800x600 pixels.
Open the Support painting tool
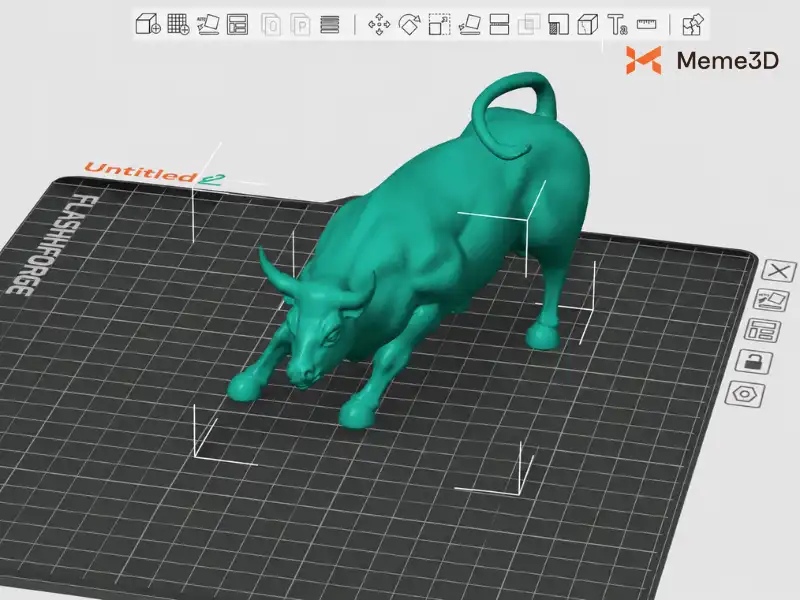(559, 24)
